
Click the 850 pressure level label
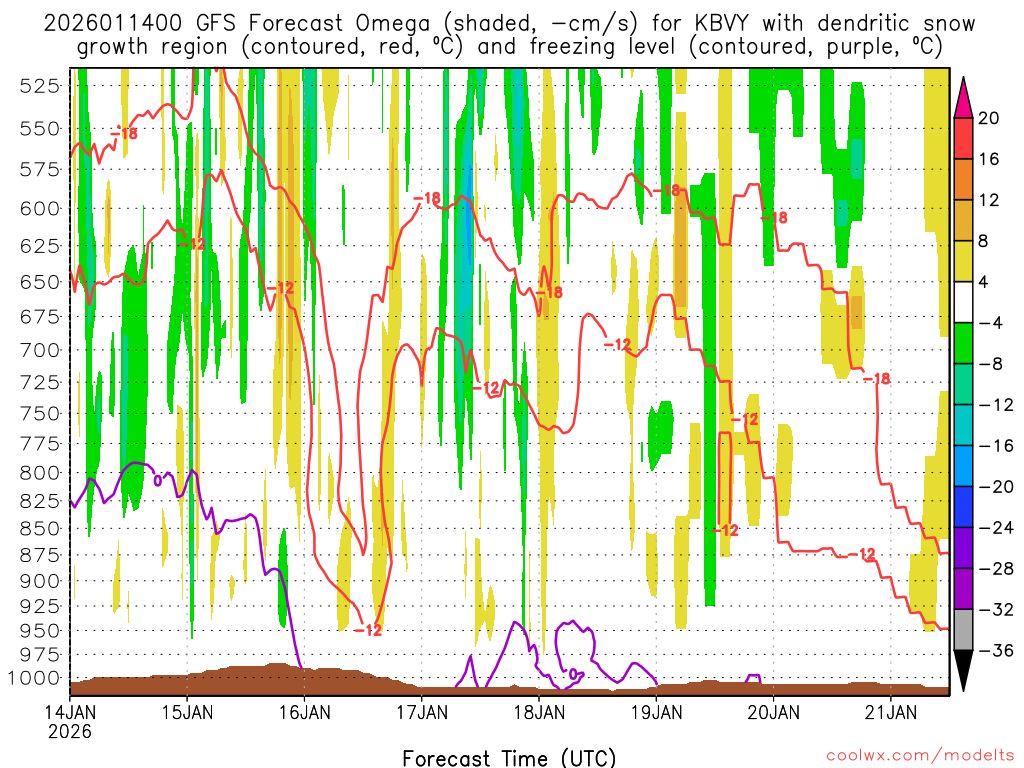(40, 528)
